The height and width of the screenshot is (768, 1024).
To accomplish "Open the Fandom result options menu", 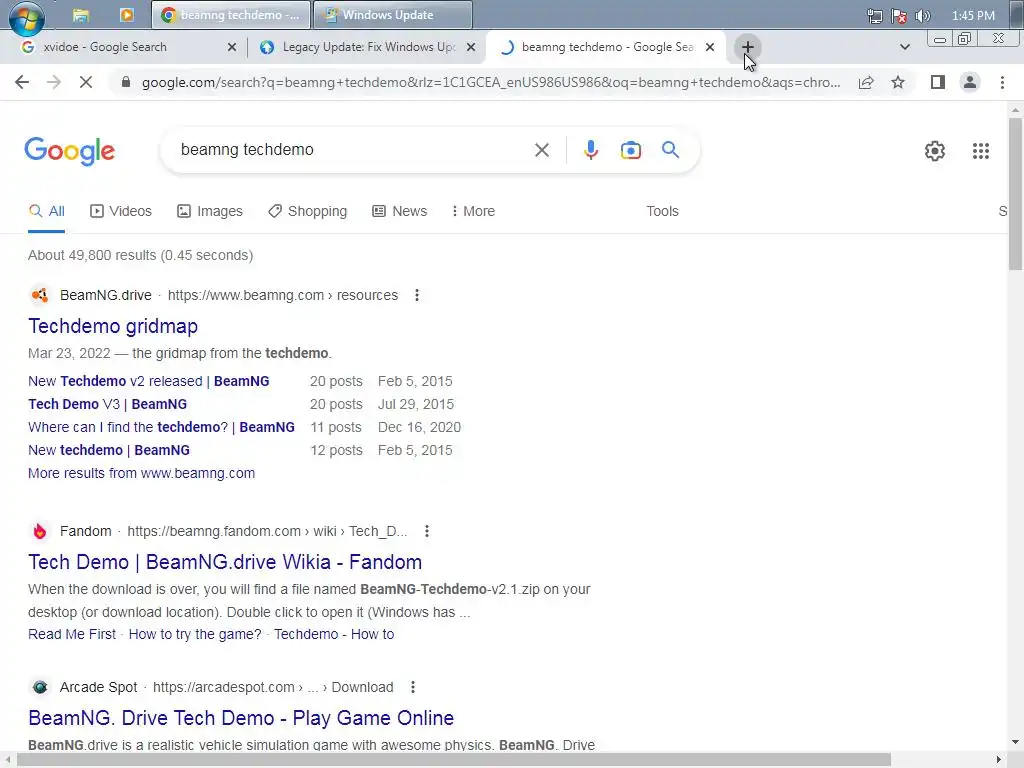I will [426, 531].
